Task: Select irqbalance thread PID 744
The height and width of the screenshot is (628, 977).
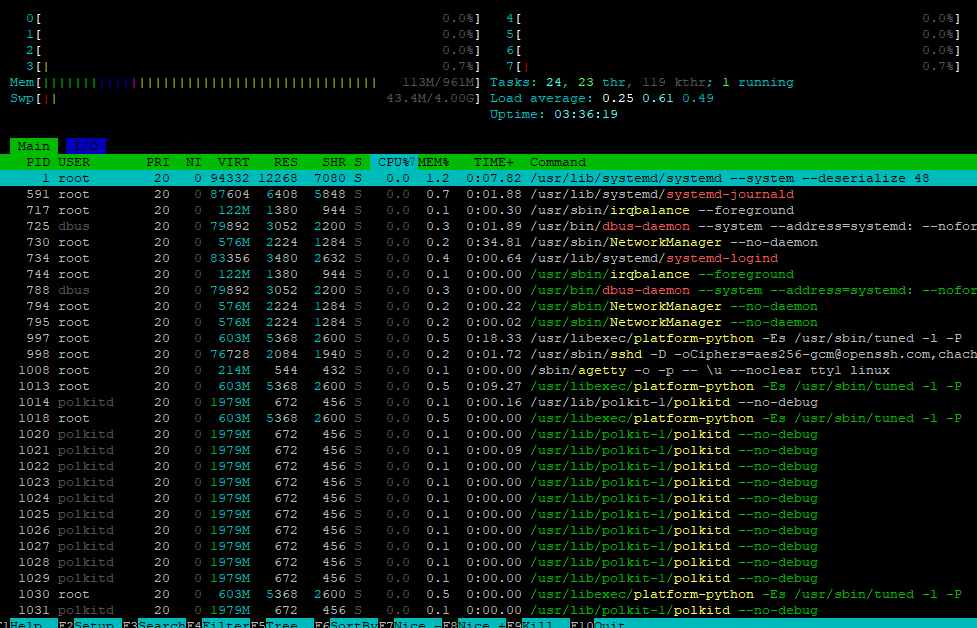Action: (x=488, y=274)
